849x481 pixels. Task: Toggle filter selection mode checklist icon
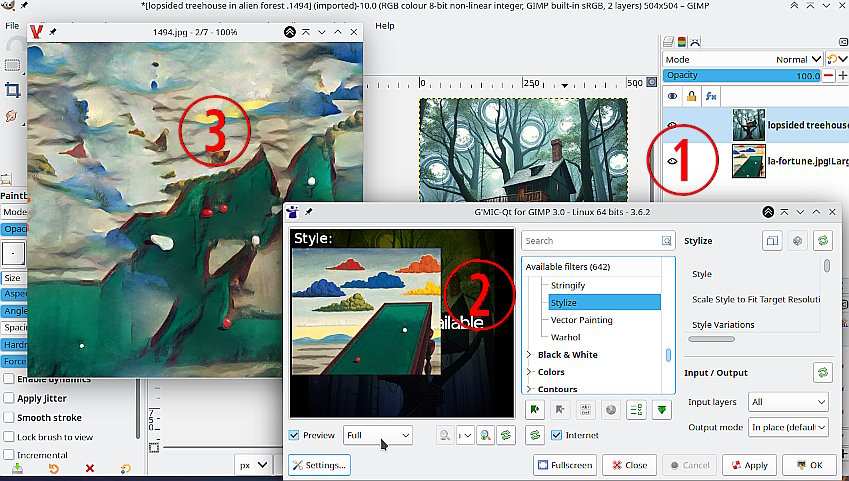pyautogui.click(x=636, y=410)
